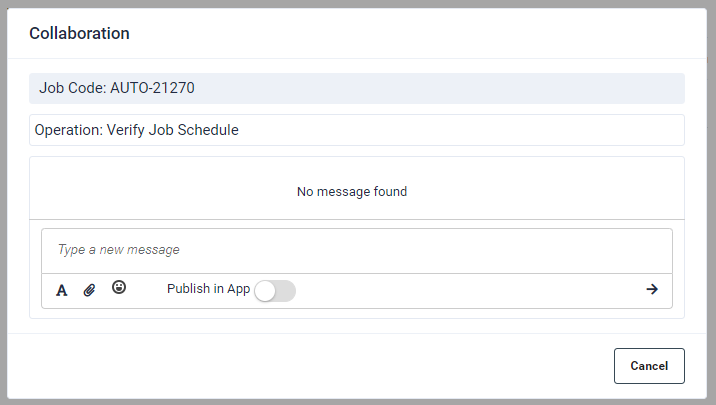Click the round knob of the toggle
This screenshot has height=405, width=716.
266,290
